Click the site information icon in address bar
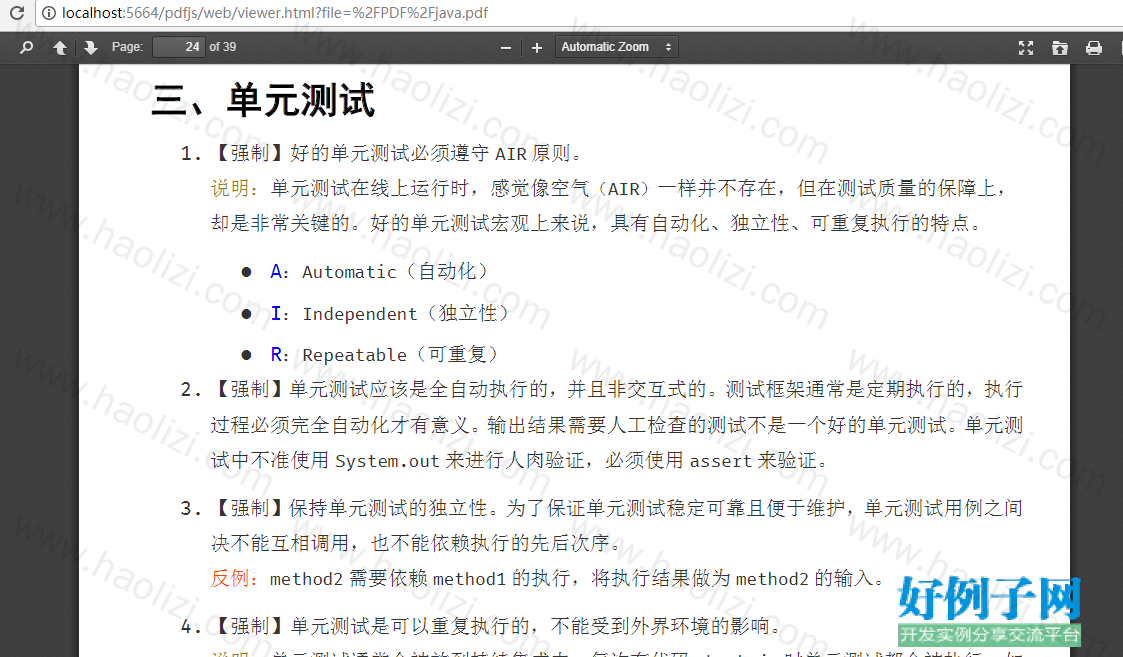 pos(49,13)
